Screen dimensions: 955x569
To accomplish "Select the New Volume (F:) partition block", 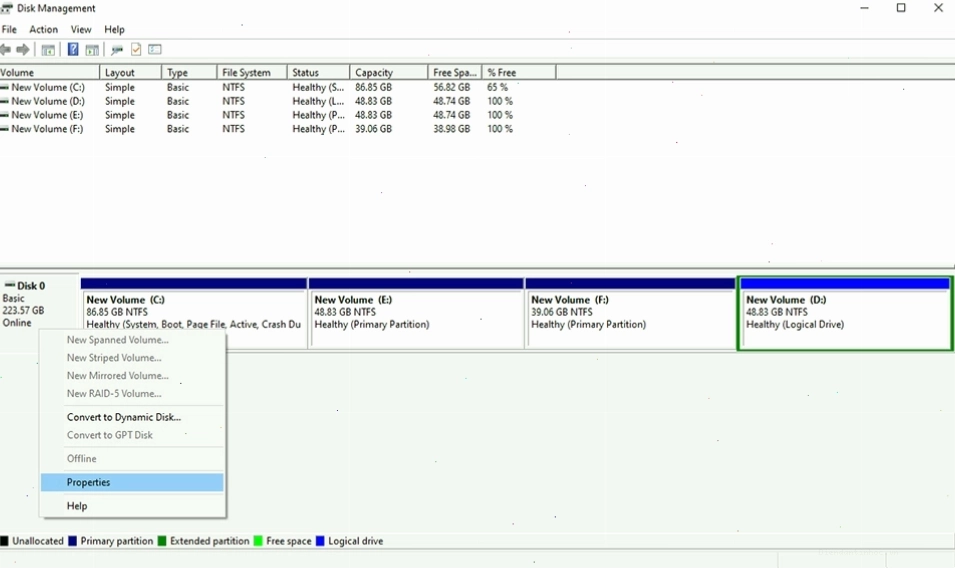I will pyautogui.click(x=630, y=314).
